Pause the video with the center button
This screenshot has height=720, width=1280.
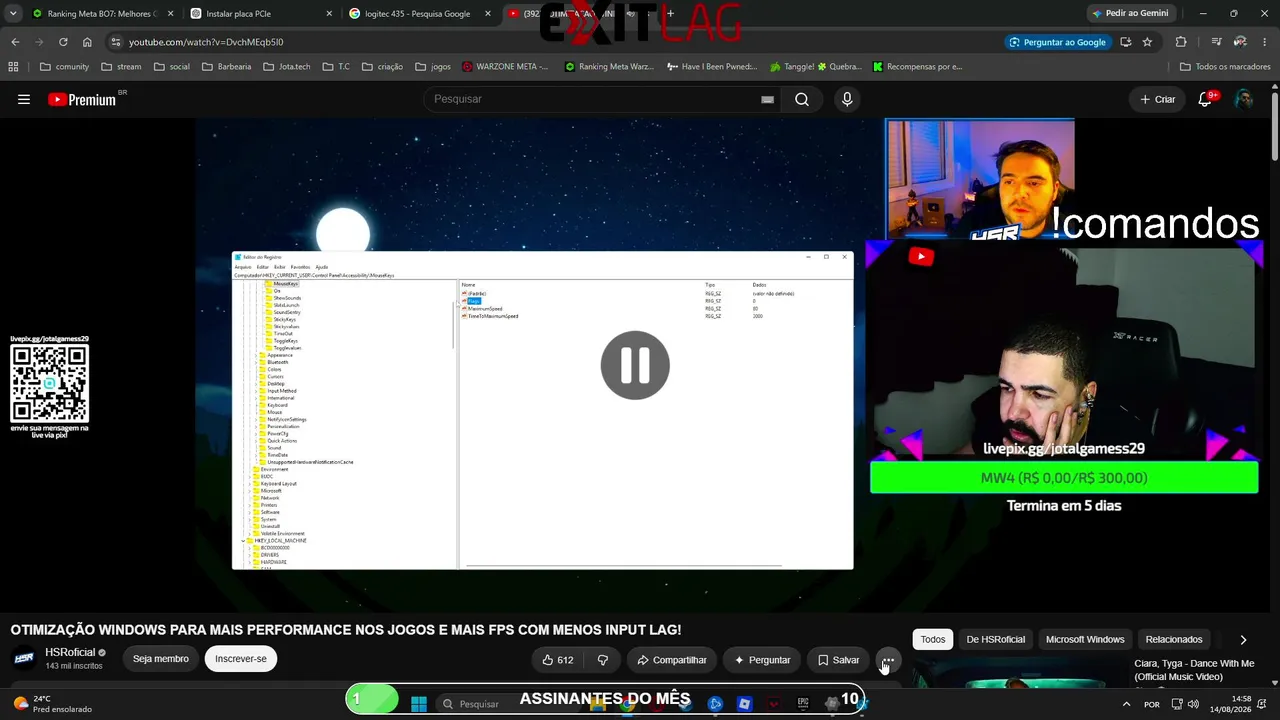point(635,365)
